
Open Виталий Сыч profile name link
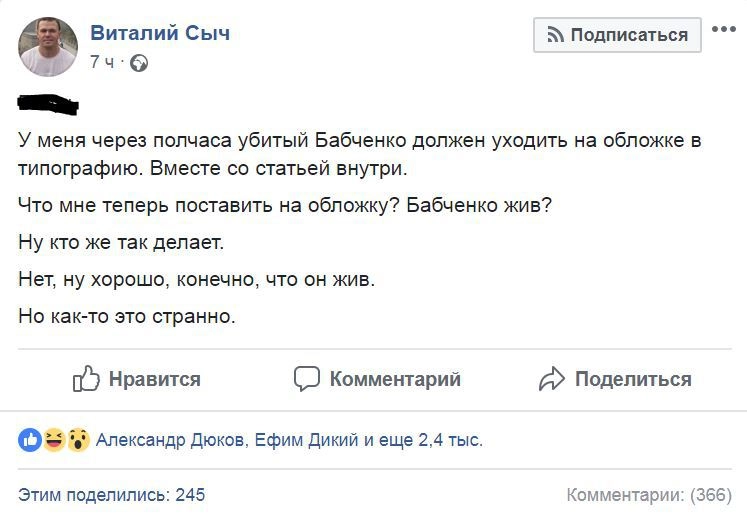coord(160,33)
